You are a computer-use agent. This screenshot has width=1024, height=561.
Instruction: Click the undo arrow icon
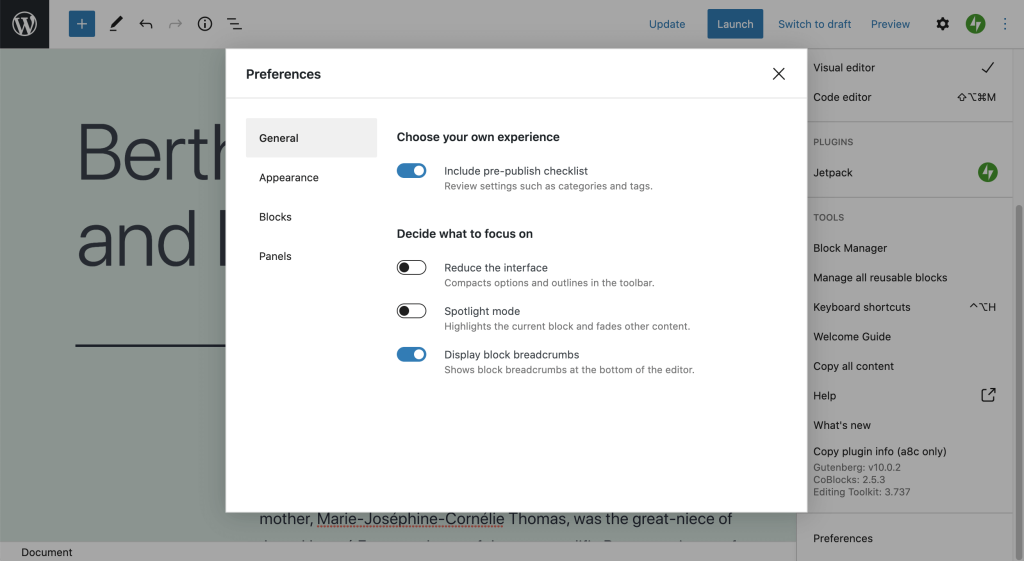146,24
